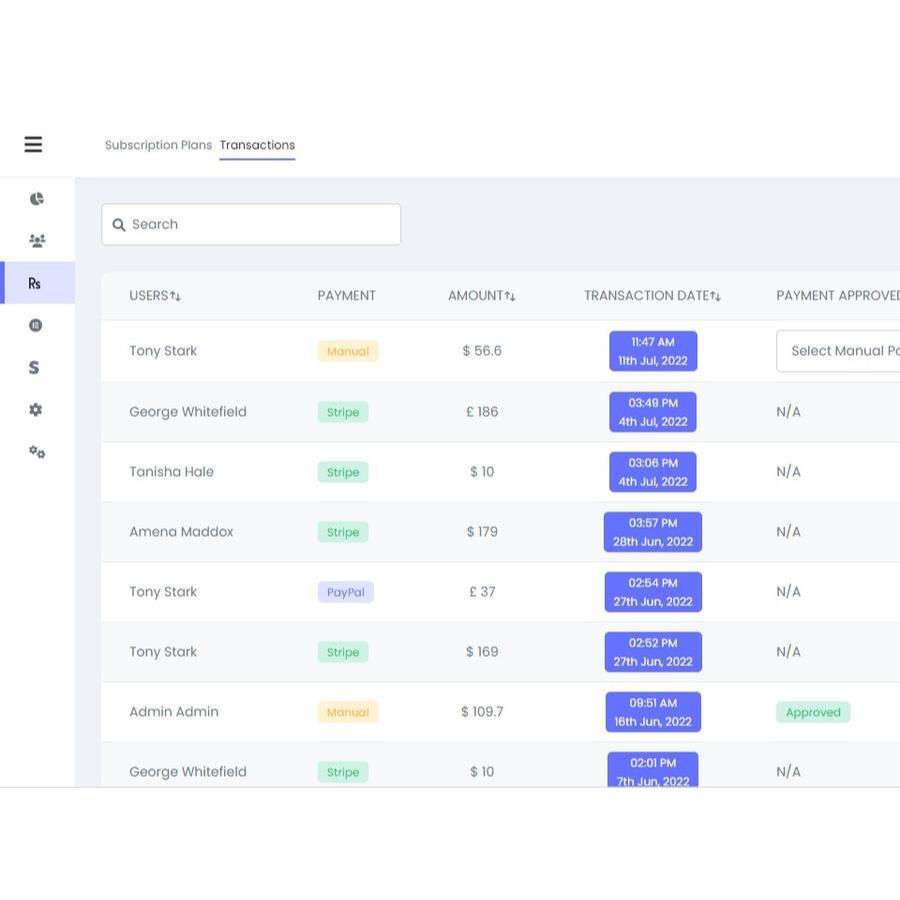
Task: Switch to the Transactions tab
Action: (257, 145)
